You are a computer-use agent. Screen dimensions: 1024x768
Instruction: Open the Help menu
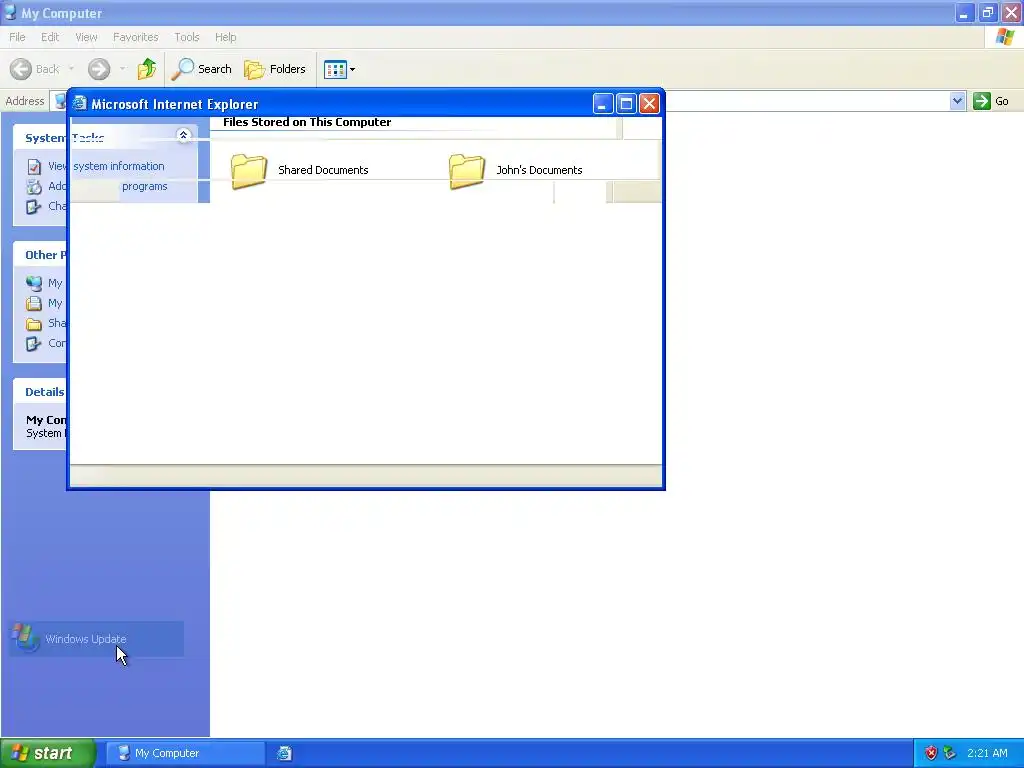click(x=225, y=37)
